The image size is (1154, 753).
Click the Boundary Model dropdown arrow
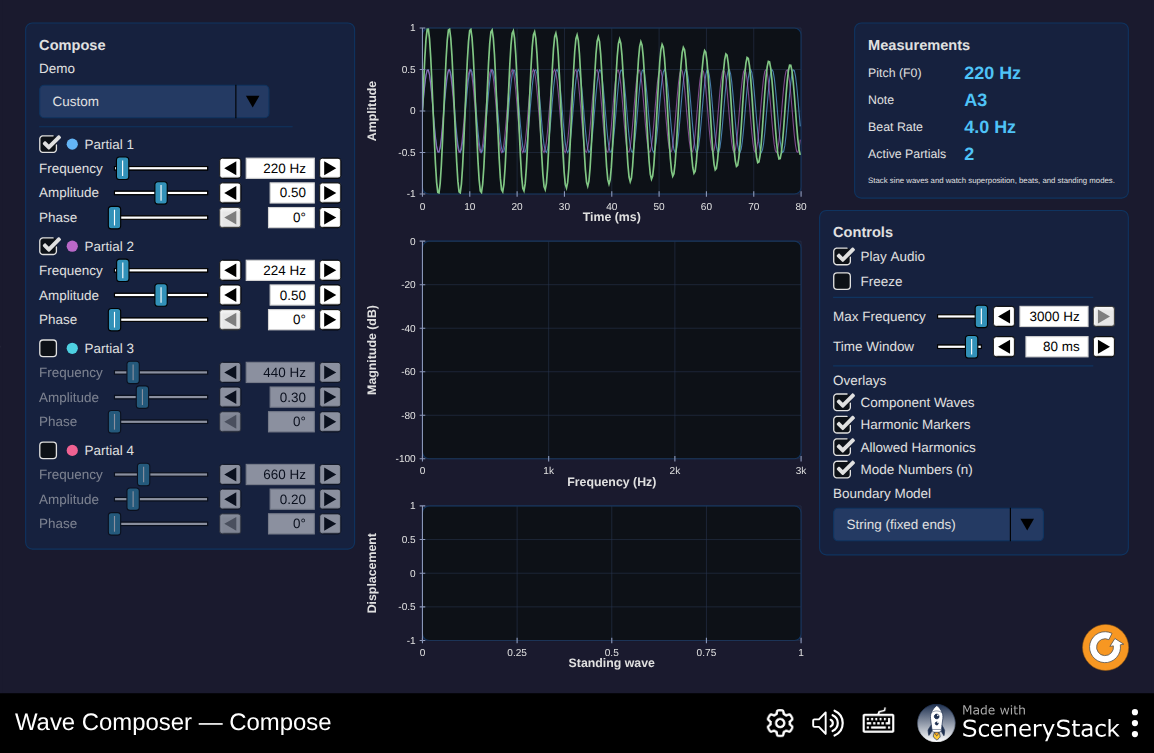[1027, 525]
